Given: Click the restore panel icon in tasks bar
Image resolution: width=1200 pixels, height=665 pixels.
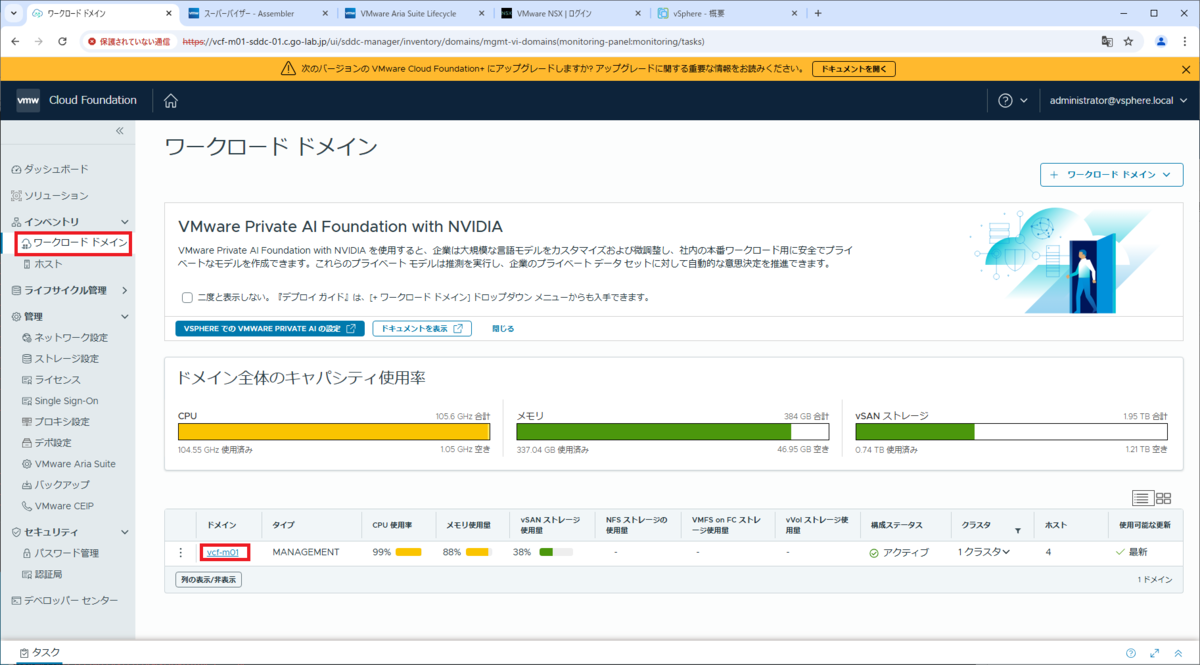Looking at the screenshot, I should tap(1179, 652).
